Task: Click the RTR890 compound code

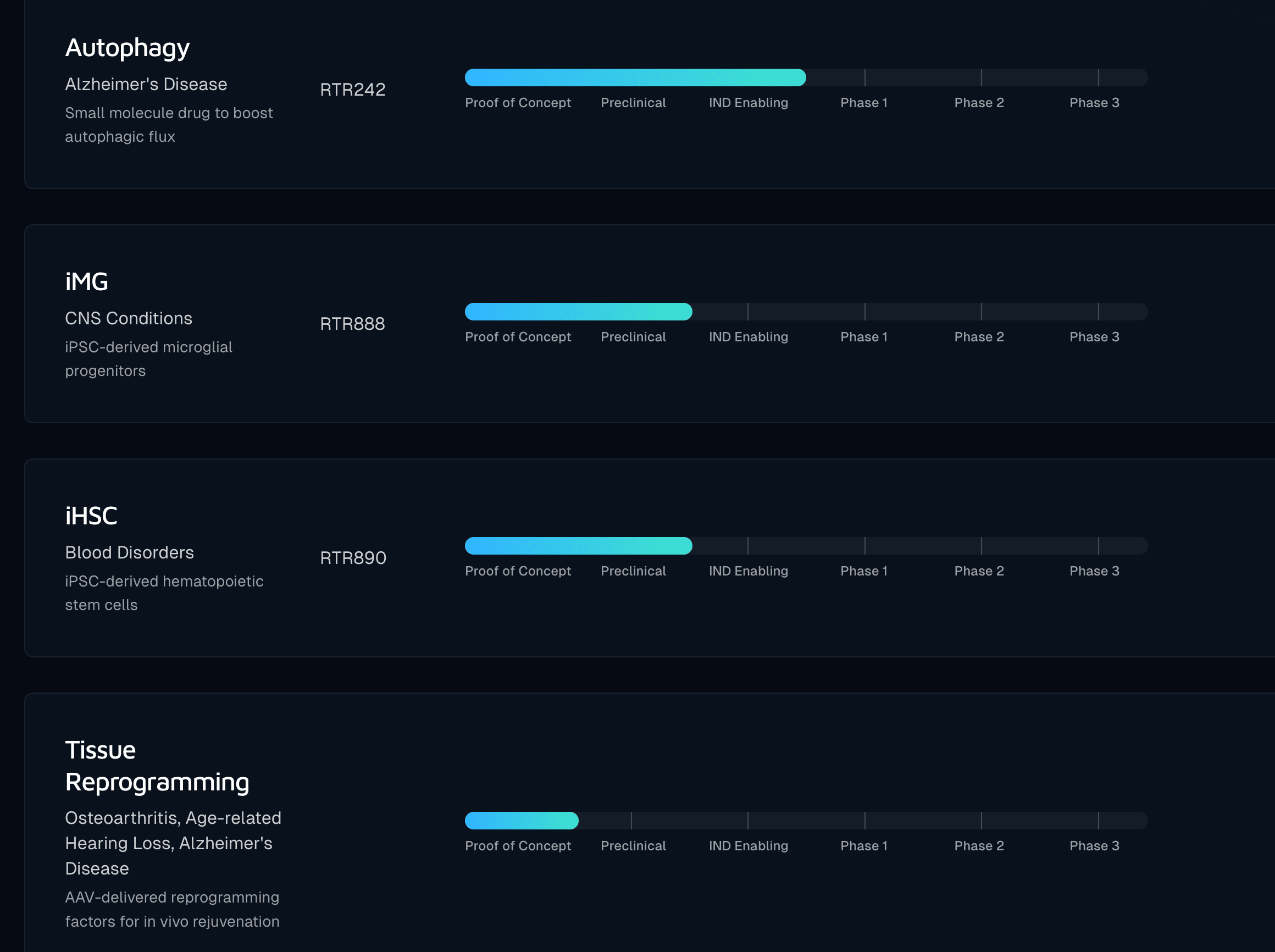Action: coord(353,557)
